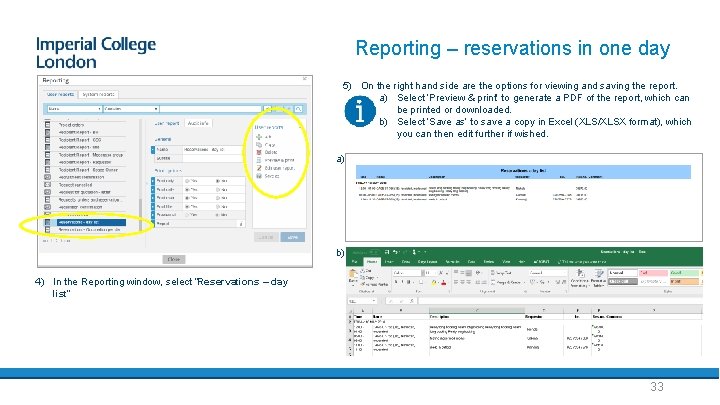
Task: Click the Merge & Center icon in Excel
Action: 494,282
